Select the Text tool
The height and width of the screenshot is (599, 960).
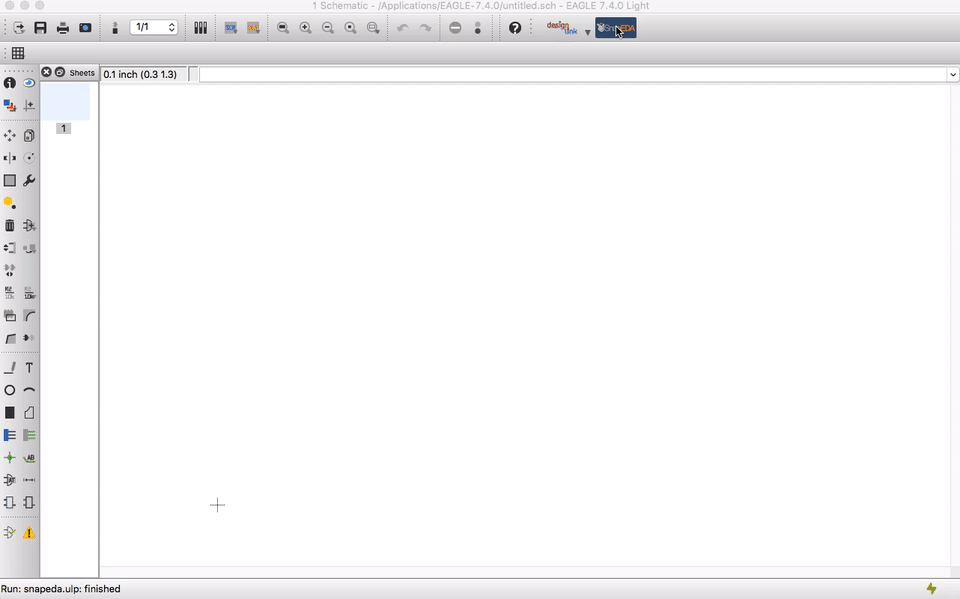click(29, 367)
